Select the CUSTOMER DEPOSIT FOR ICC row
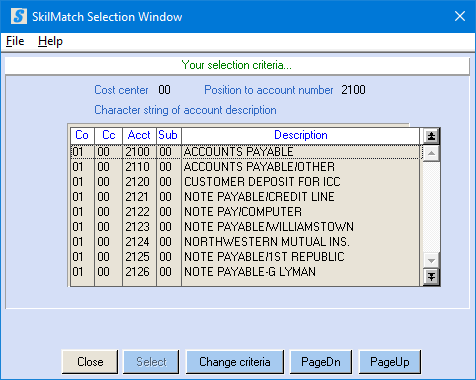This screenshot has height=380, width=476. pyautogui.click(x=245, y=182)
